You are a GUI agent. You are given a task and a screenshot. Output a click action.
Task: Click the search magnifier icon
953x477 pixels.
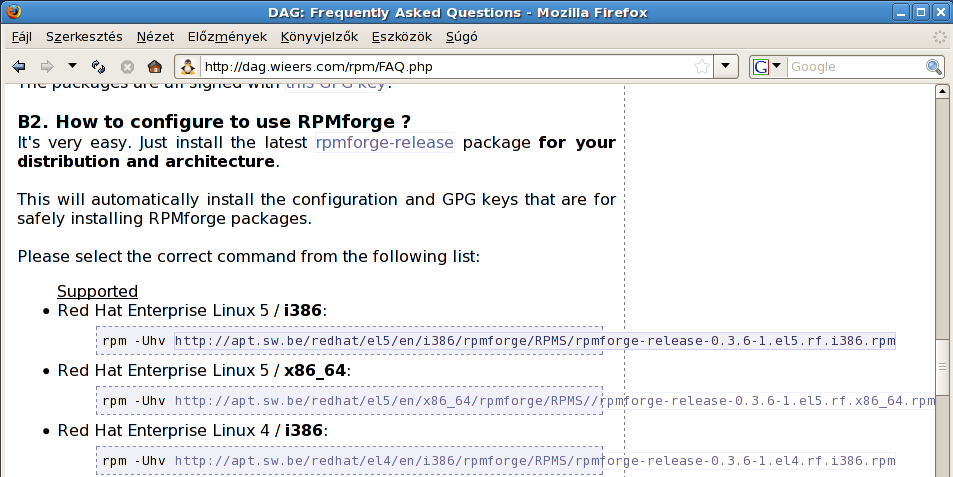click(x=934, y=67)
